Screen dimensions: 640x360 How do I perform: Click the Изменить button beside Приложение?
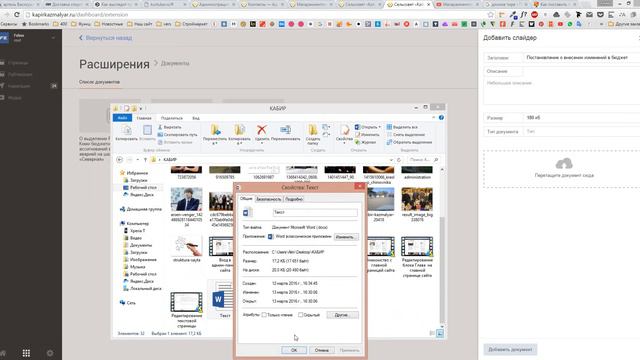click(346, 237)
